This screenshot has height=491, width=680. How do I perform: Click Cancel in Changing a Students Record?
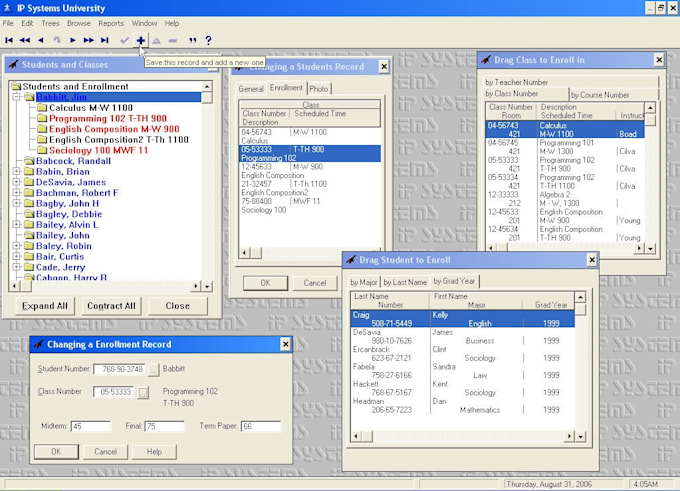(315, 283)
